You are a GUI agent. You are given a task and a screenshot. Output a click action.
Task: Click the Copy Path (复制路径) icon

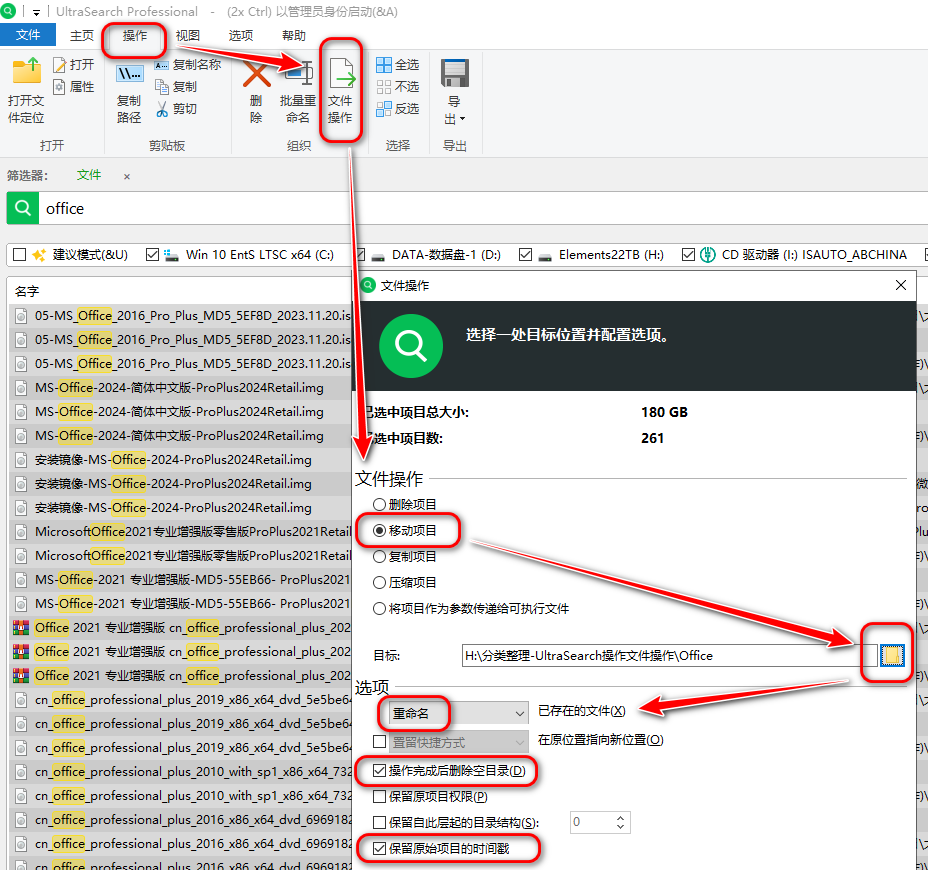[x=129, y=74]
